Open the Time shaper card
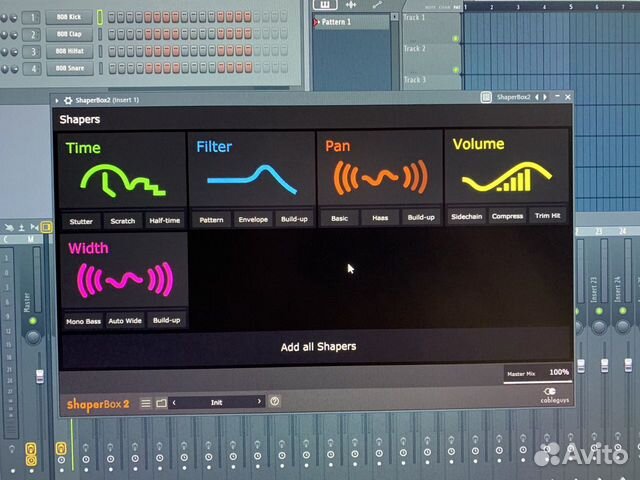 point(122,171)
